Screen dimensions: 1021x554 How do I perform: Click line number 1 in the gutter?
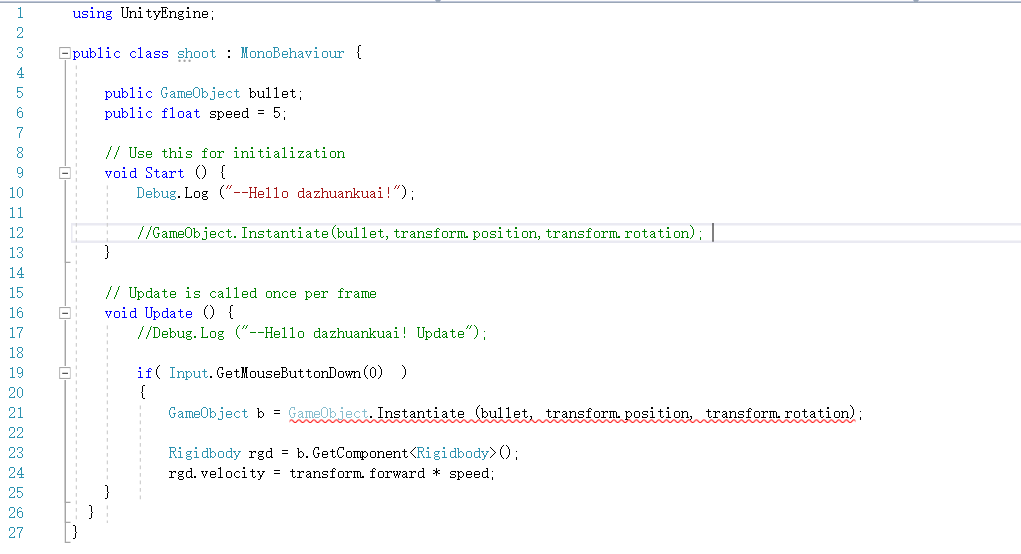tap(20, 14)
